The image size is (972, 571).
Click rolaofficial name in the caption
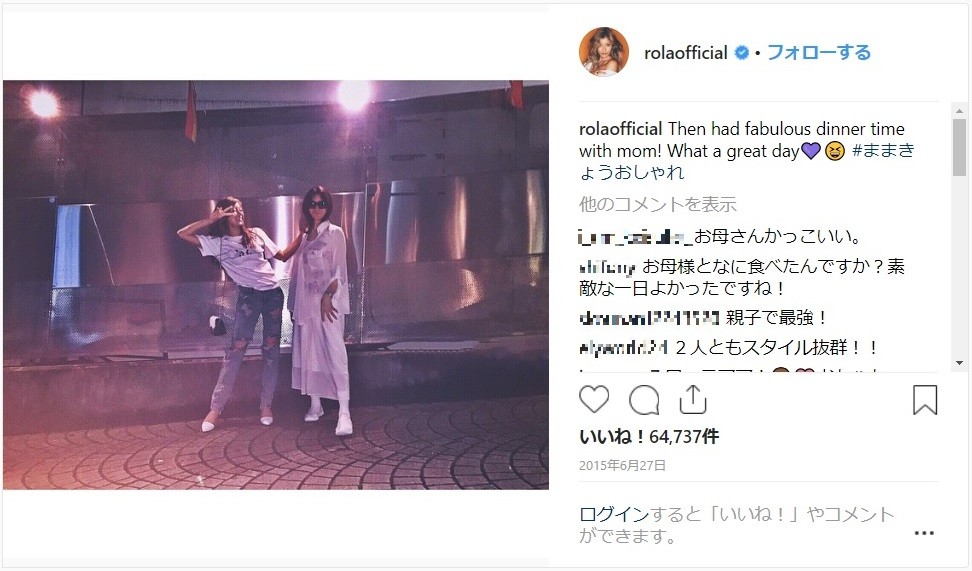click(621, 129)
